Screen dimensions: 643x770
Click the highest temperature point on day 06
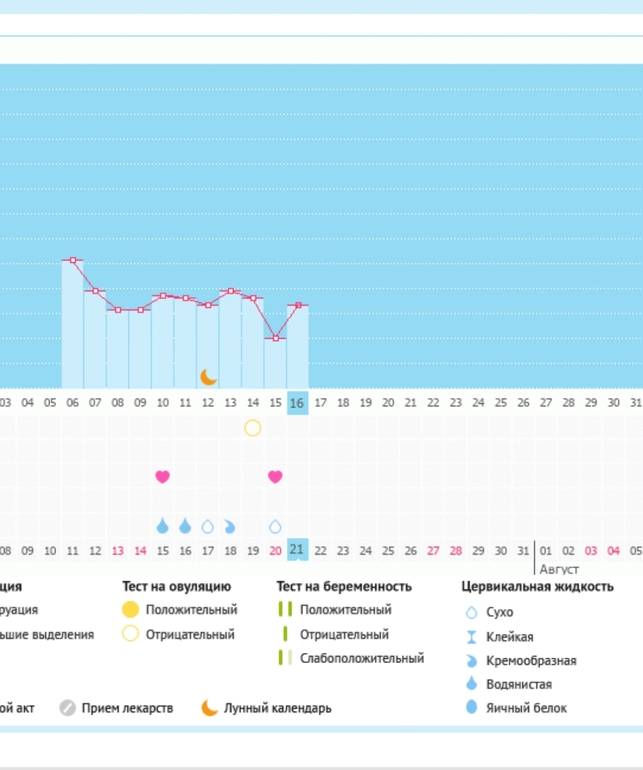point(73,260)
